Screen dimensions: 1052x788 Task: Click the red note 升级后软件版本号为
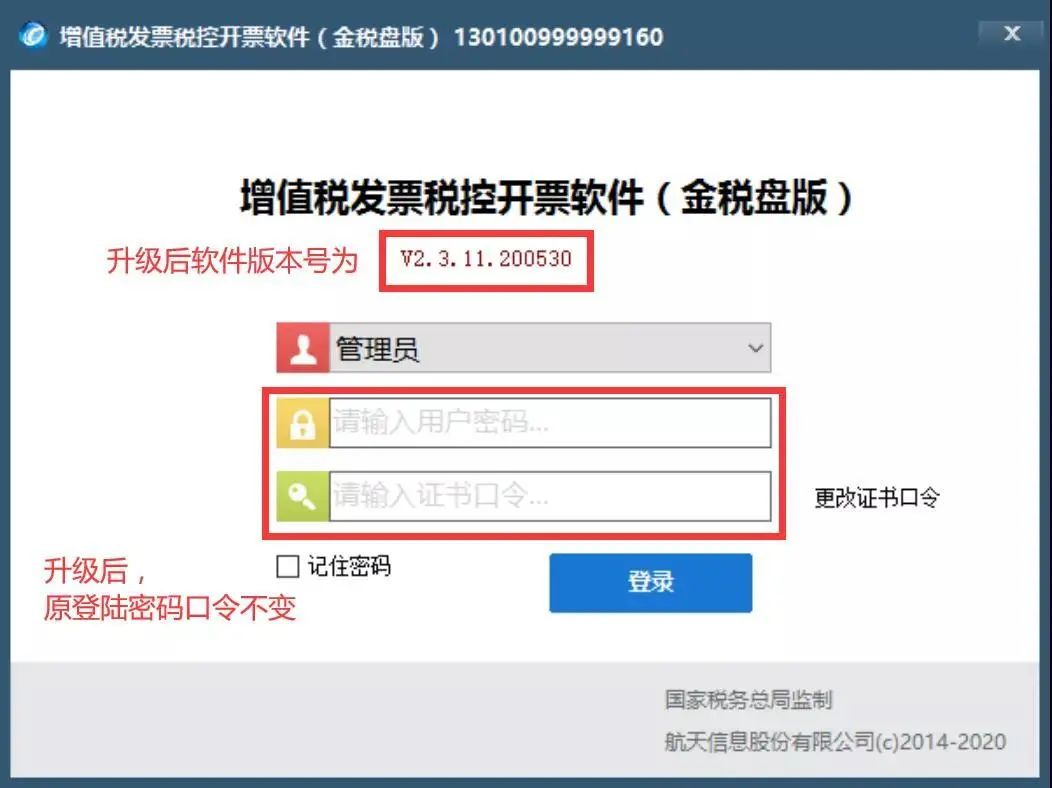click(232, 260)
